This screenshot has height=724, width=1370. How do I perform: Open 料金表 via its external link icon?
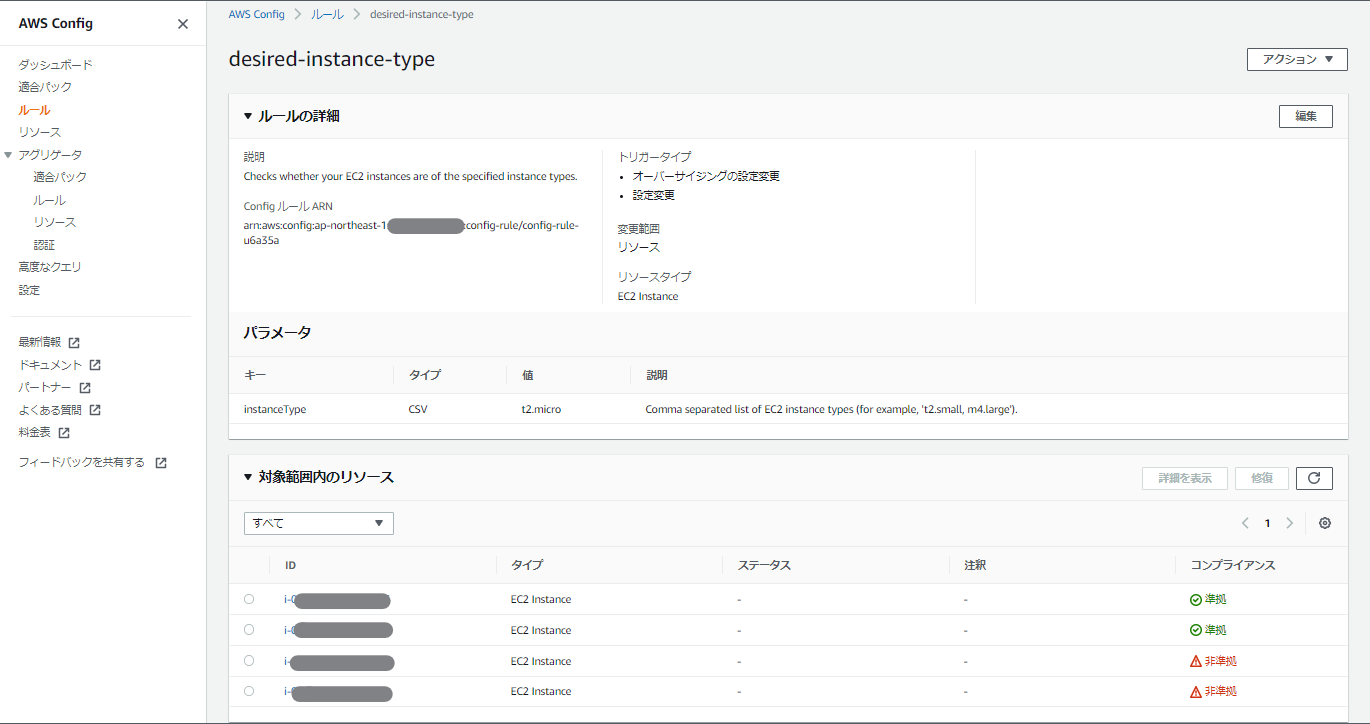pos(66,432)
